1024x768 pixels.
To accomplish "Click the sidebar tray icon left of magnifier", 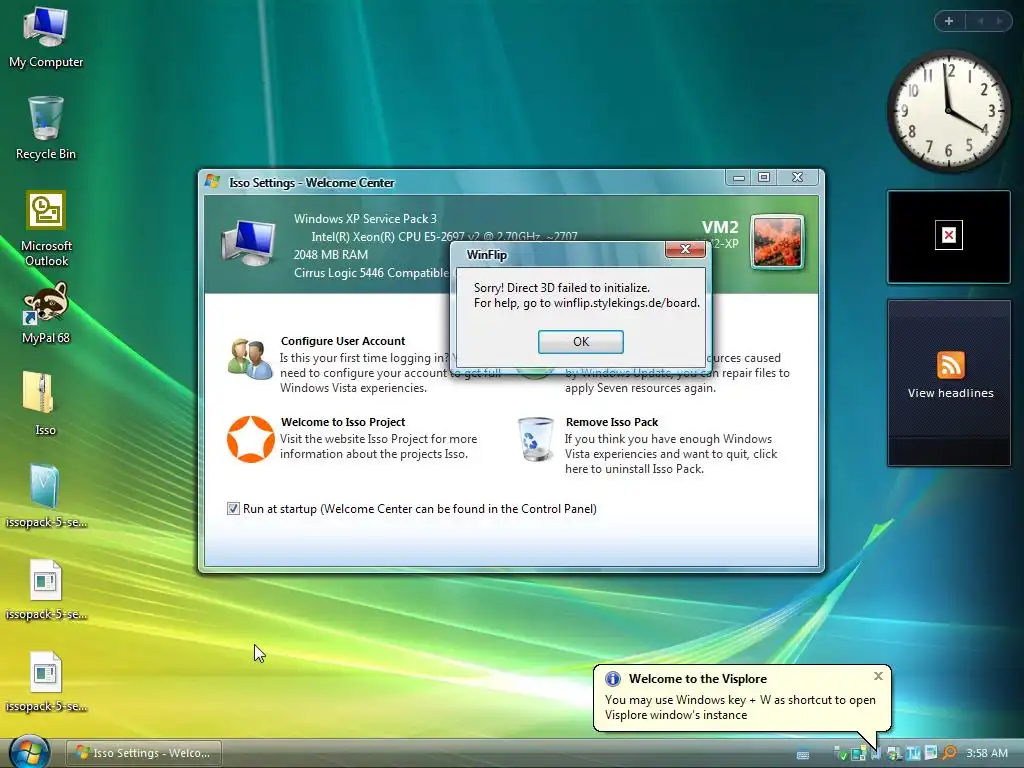I will 931,752.
